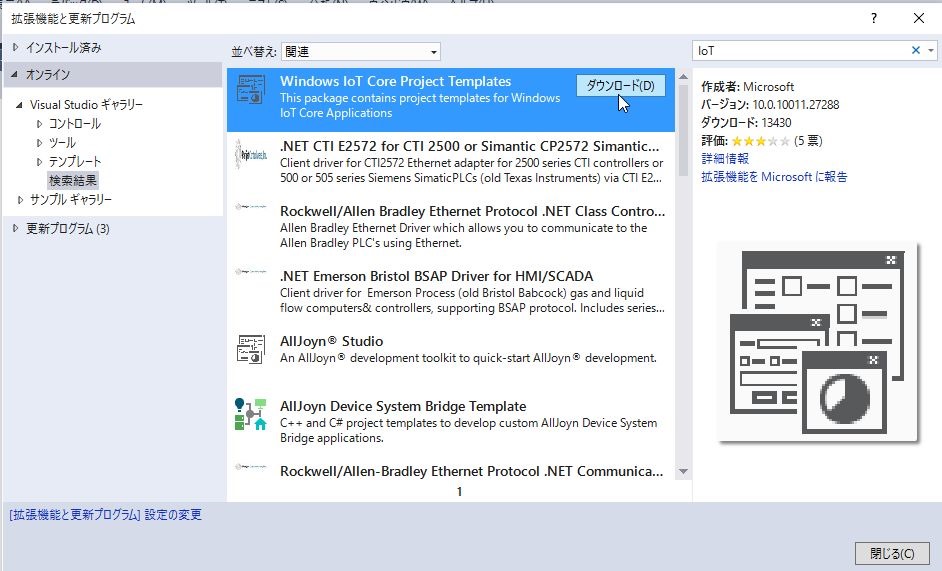The height and width of the screenshot is (571, 942).
Task: Expand the Updates (3) category
Action: coord(14,229)
